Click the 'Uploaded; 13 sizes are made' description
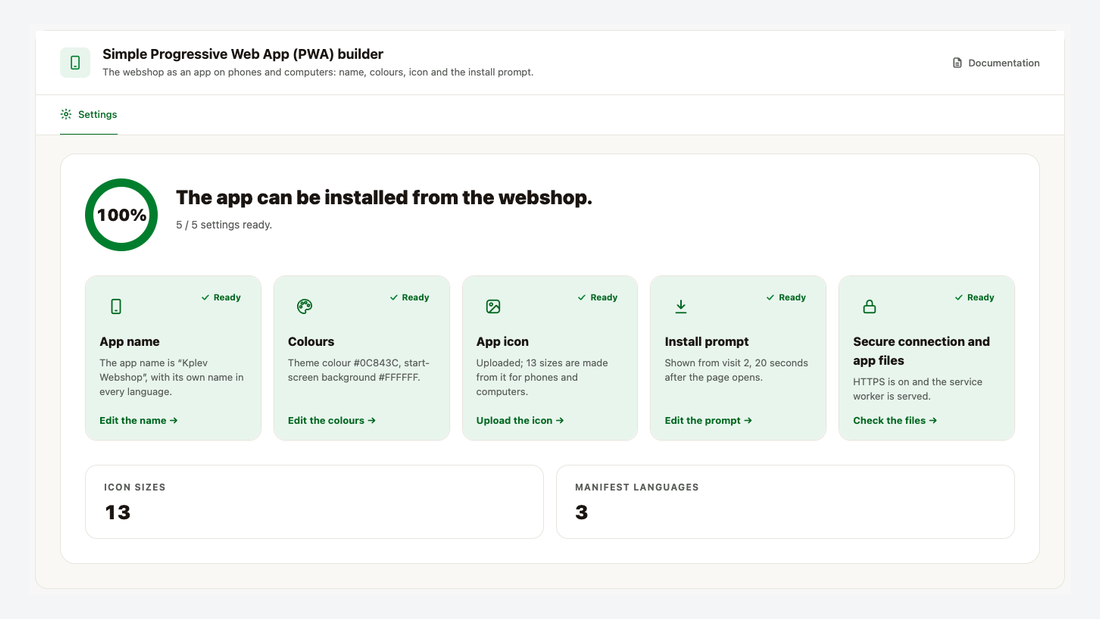The image size is (1100, 619). click(x=542, y=377)
